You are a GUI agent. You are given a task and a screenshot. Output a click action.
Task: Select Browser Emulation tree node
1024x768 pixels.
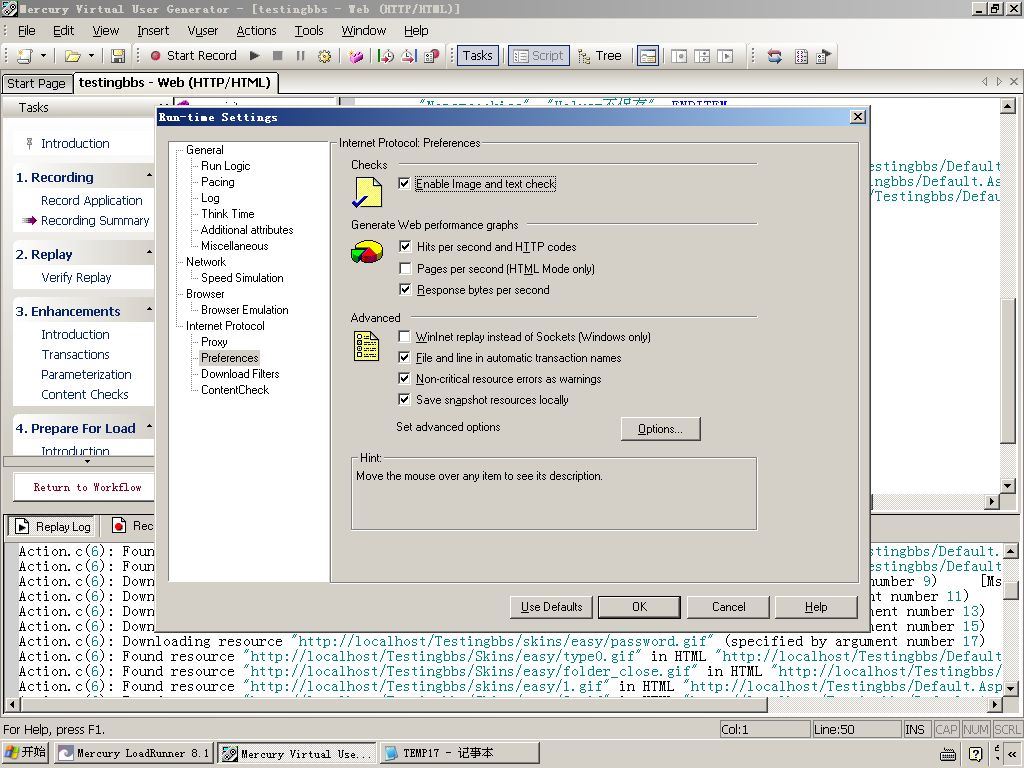[x=244, y=310]
